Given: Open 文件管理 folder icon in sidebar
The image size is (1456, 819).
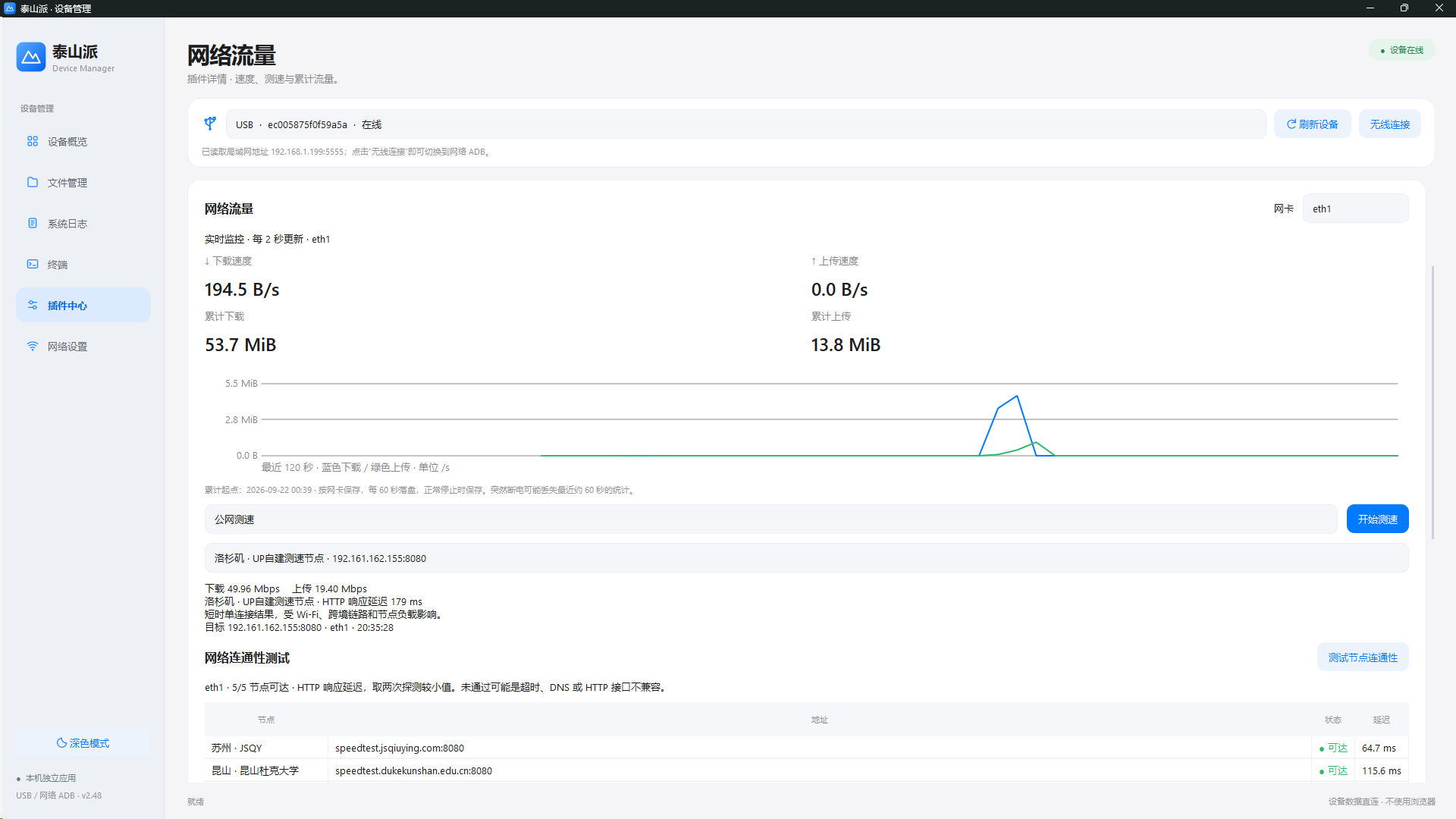Looking at the screenshot, I should click(33, 182).
